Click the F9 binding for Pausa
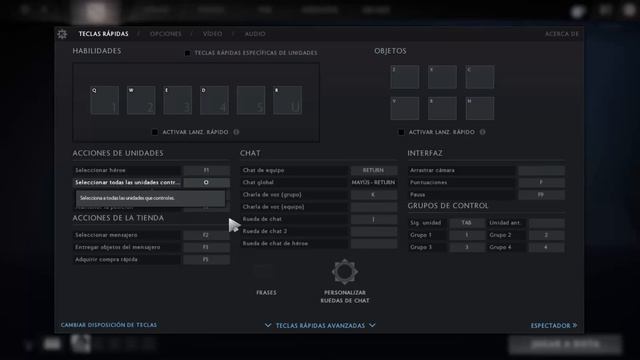Viewport: 640px width, 360px height. tap(541, 195)
